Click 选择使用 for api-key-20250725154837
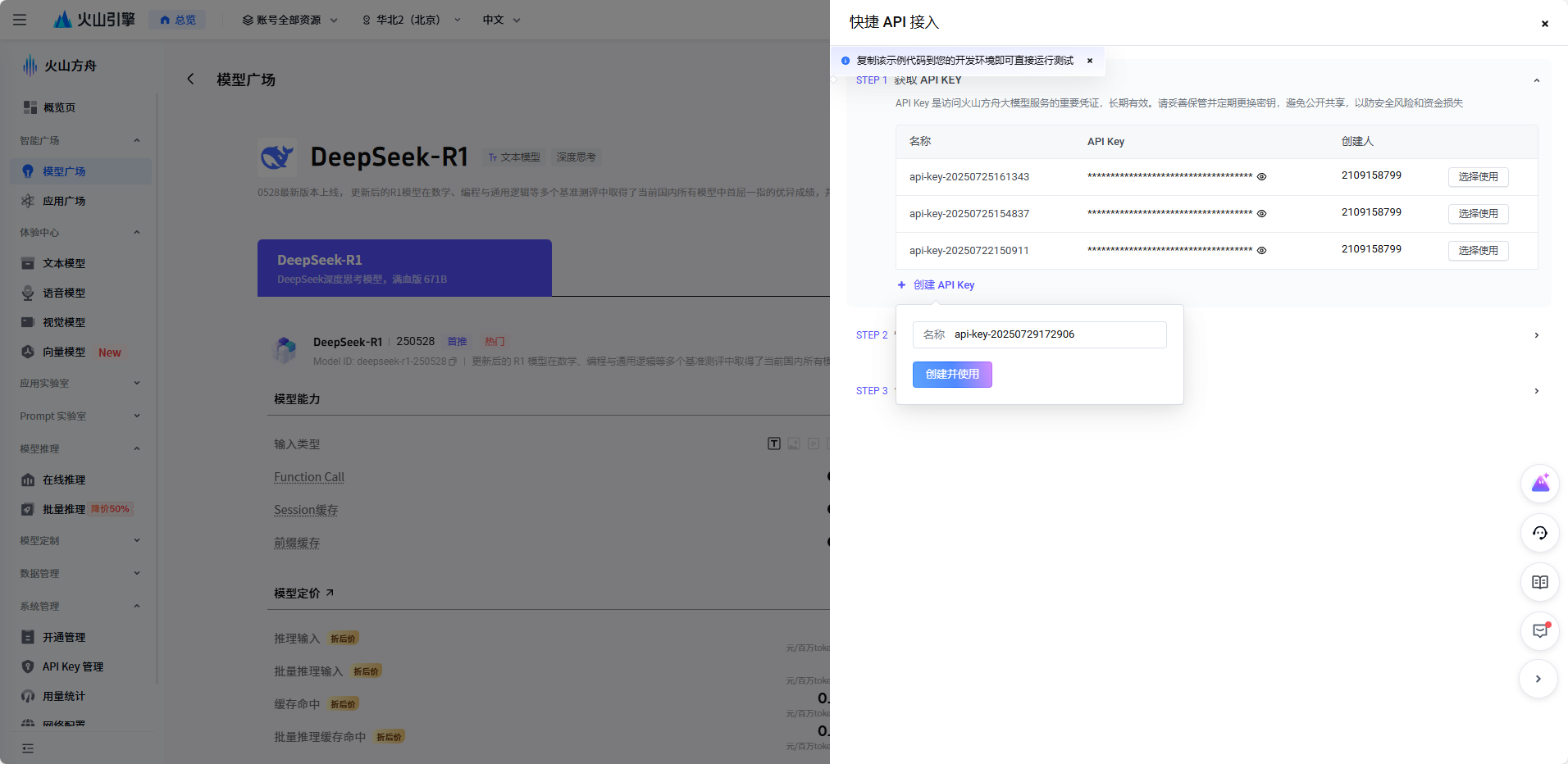Screen dimensions: 1568x764 coord(1478,214)
